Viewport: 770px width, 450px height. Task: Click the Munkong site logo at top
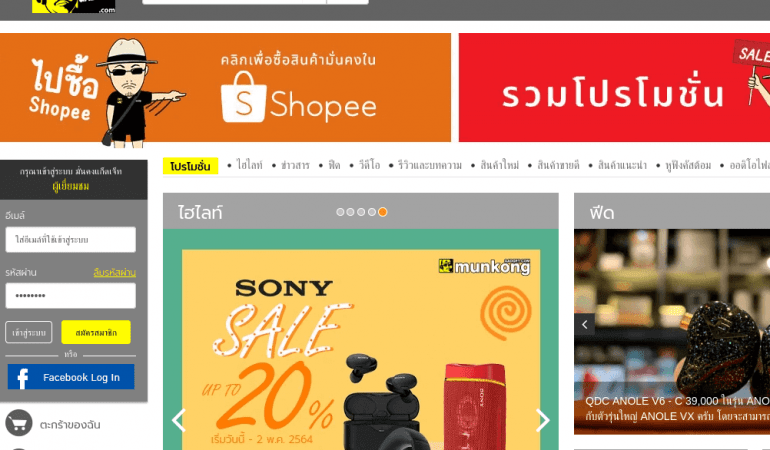click(x=74, y=6)
